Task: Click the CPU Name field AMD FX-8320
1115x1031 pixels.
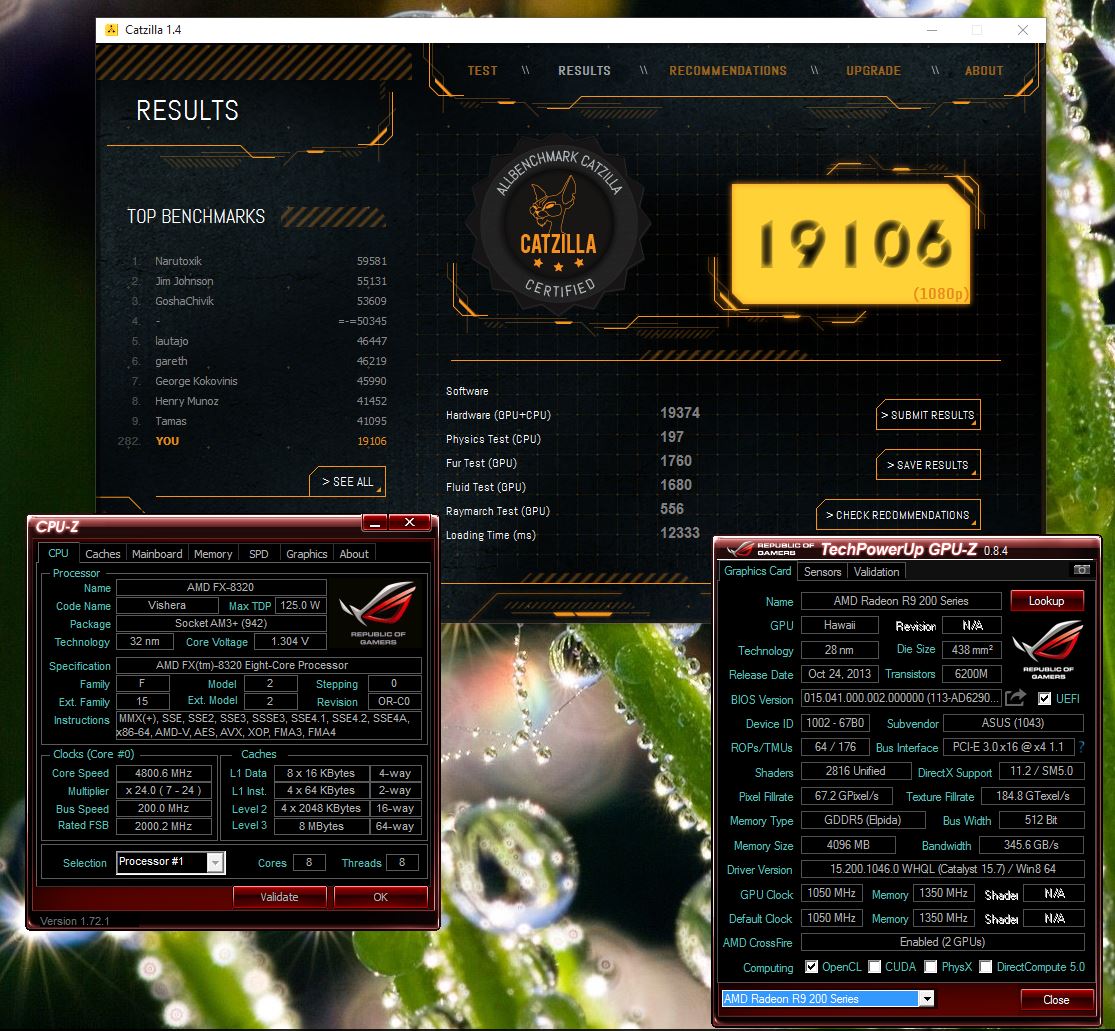Action: tap(221, 587)
